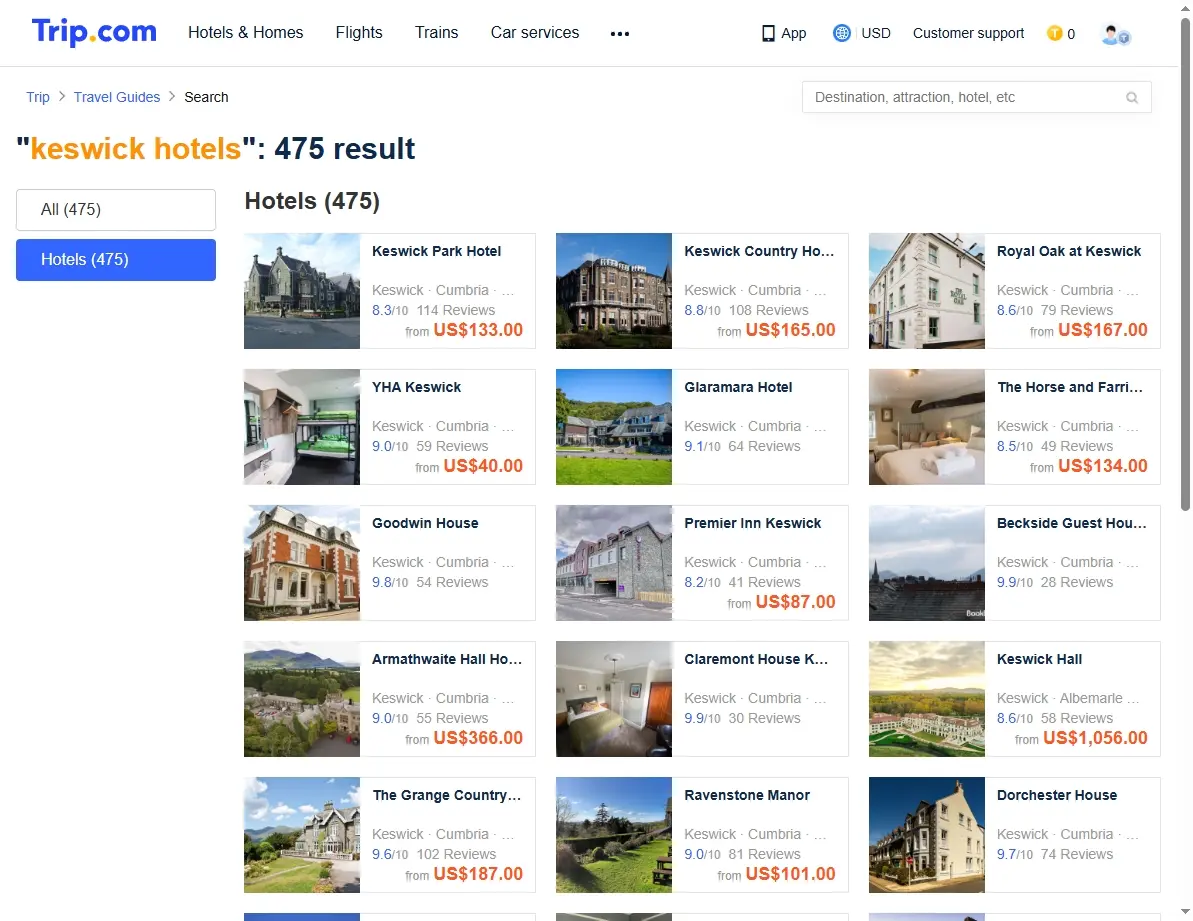Viewport: 1193px width, 921px height.
Task: Click Royal Oak at Keswick photo
Action: coord(927,291)
